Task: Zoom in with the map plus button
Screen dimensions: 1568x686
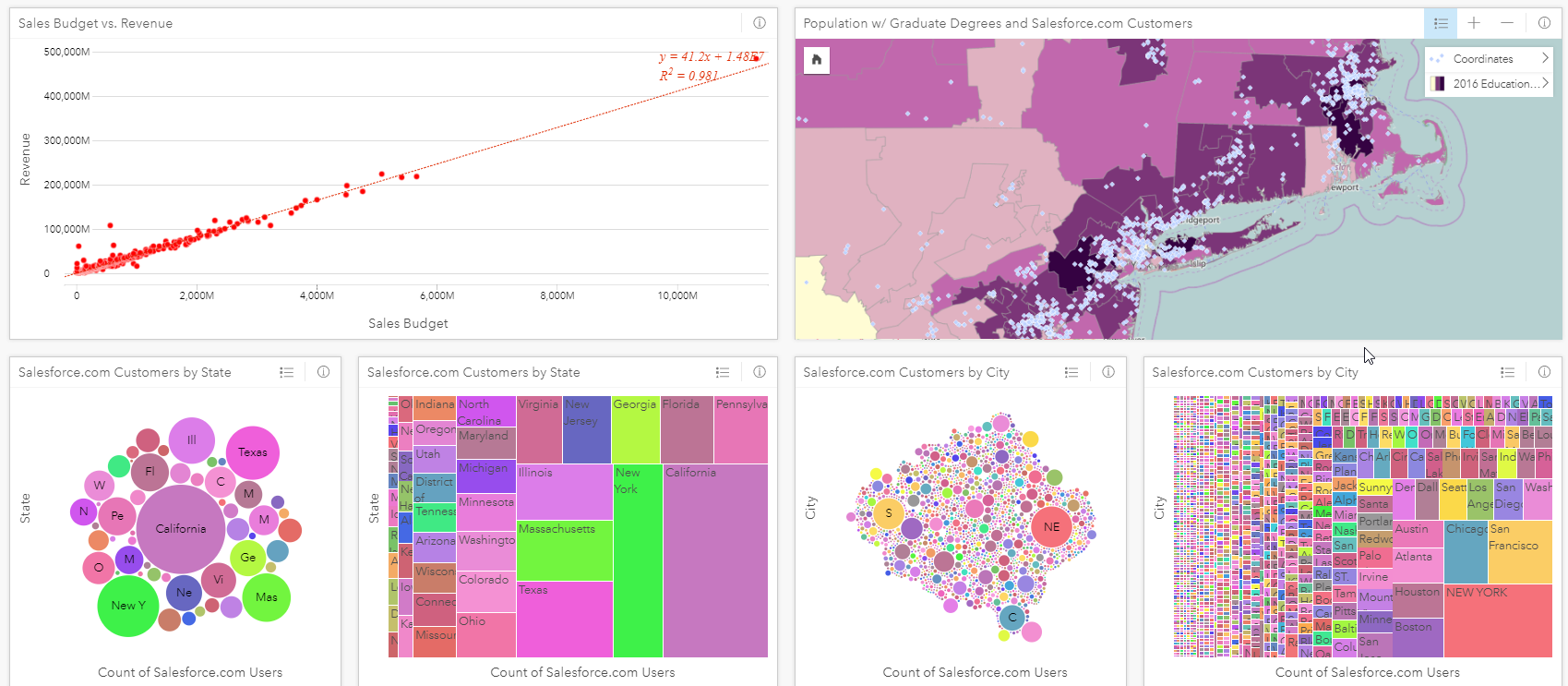Action: point(1474,23)
